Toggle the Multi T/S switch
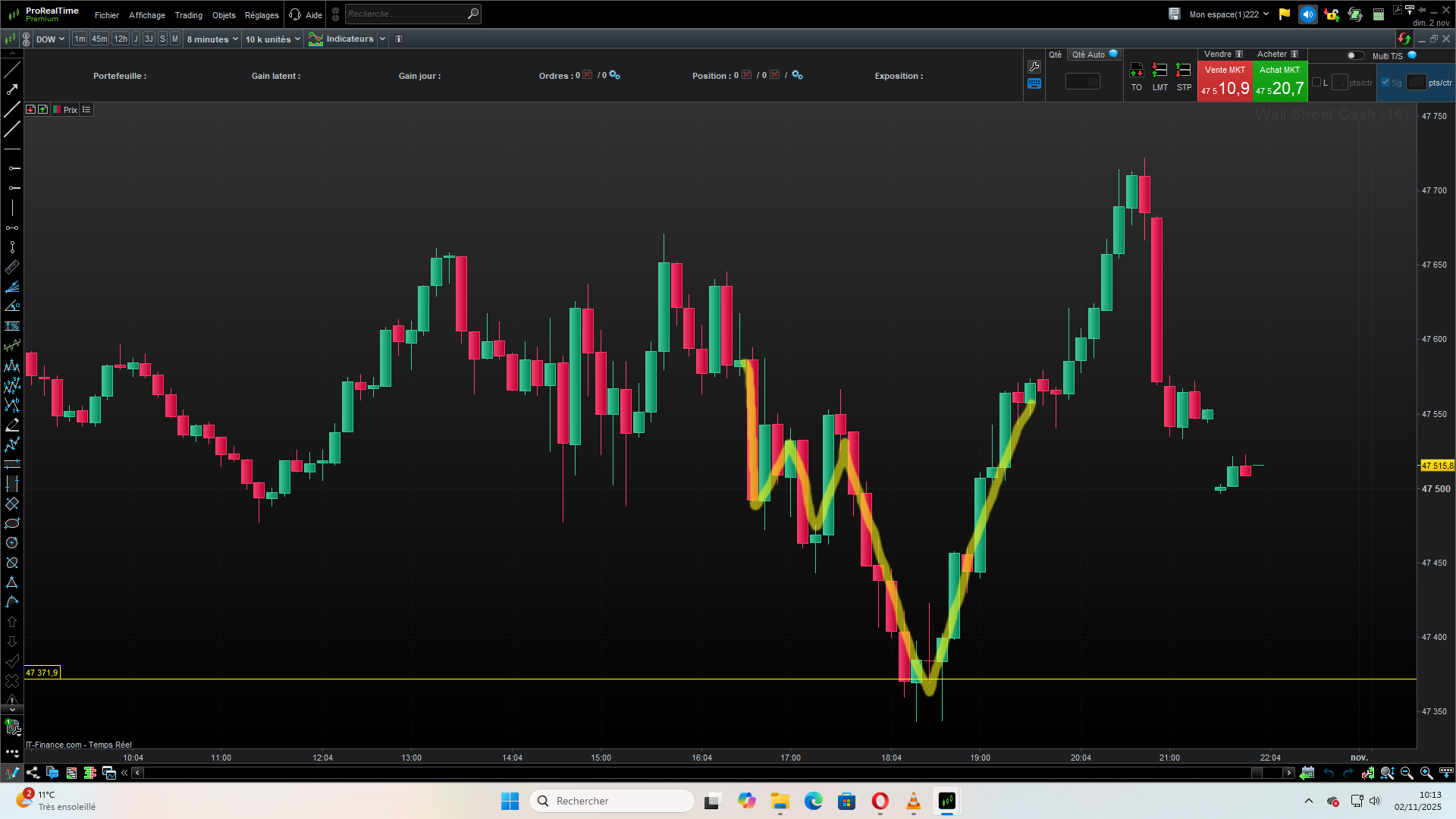Viewport: 1456px width, 819px height. 1354,55
